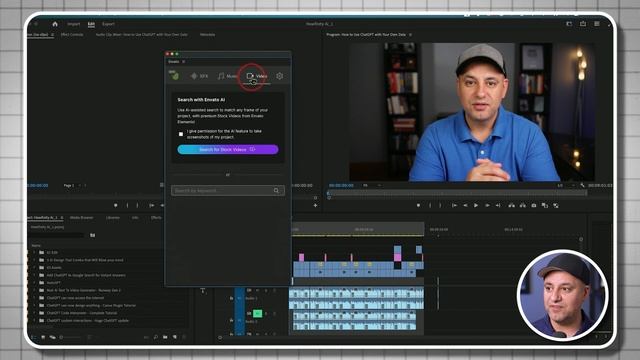The width and height of the screenshot is (640, 360).
Task: Switch to the Edit workspace tab
Action: click(91, 24)
